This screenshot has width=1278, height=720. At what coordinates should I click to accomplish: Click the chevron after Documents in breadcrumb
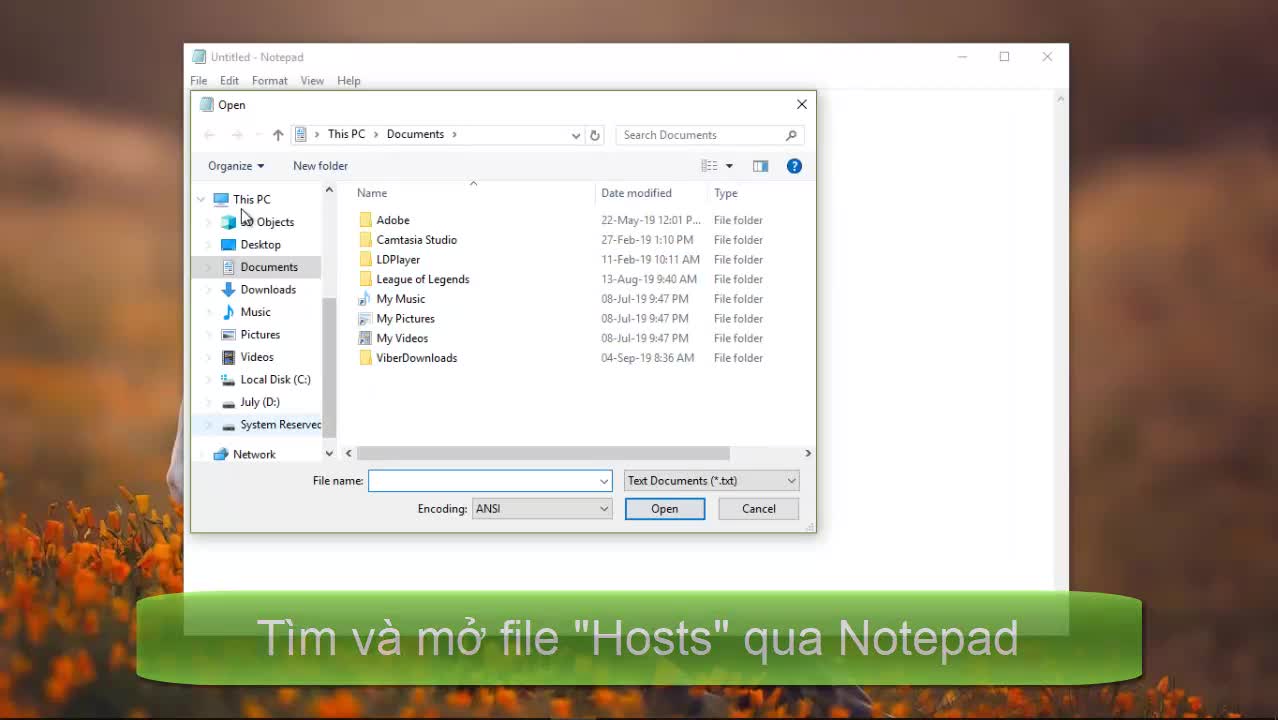pyautogui.click(x=454, y=134)
